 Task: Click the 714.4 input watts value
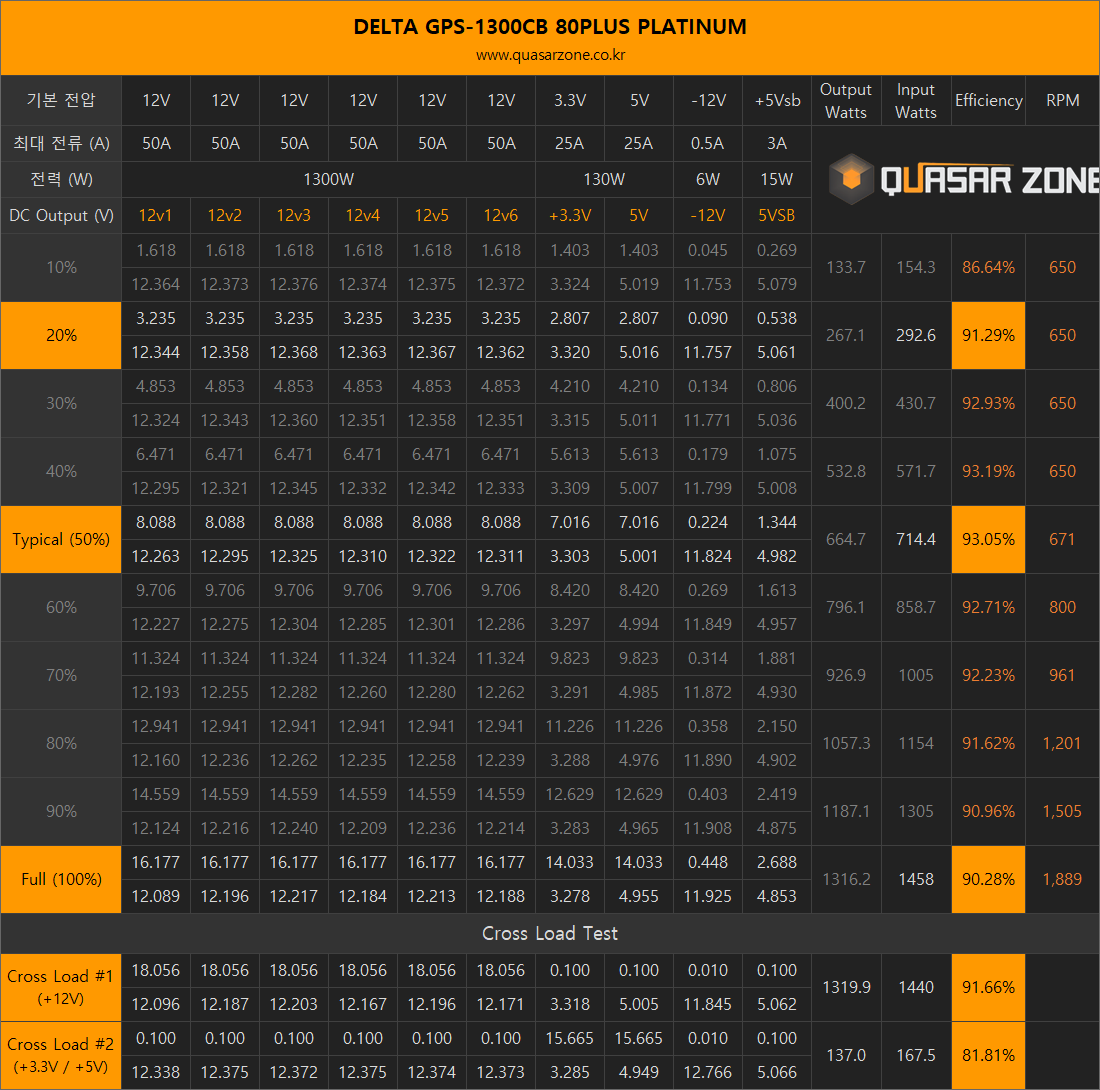916,539
